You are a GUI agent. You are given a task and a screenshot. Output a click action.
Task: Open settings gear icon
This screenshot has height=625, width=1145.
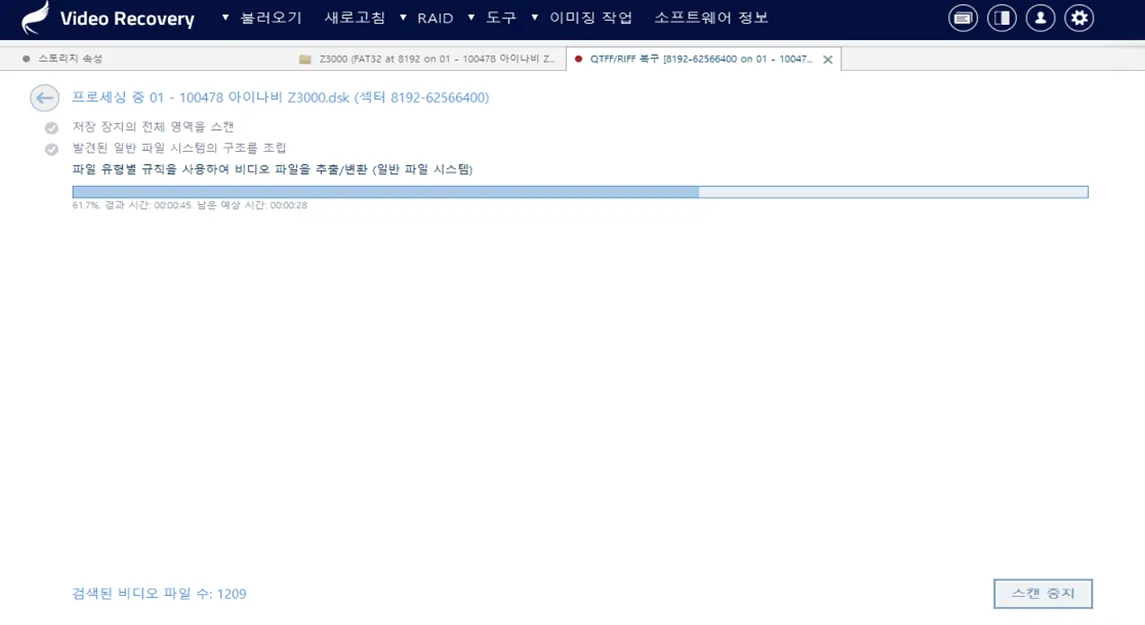pos(1079,18)
